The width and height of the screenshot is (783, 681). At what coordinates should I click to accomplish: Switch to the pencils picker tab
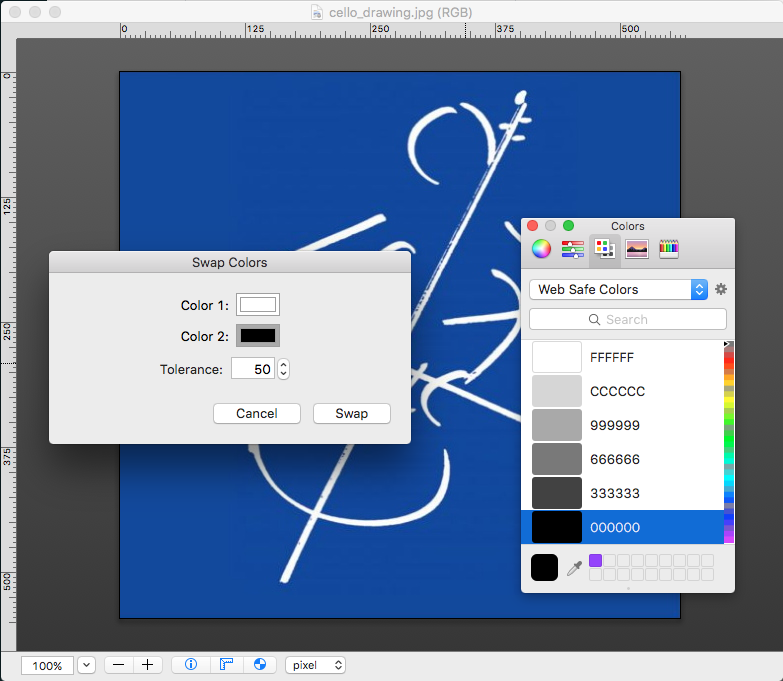click(669, 249)
